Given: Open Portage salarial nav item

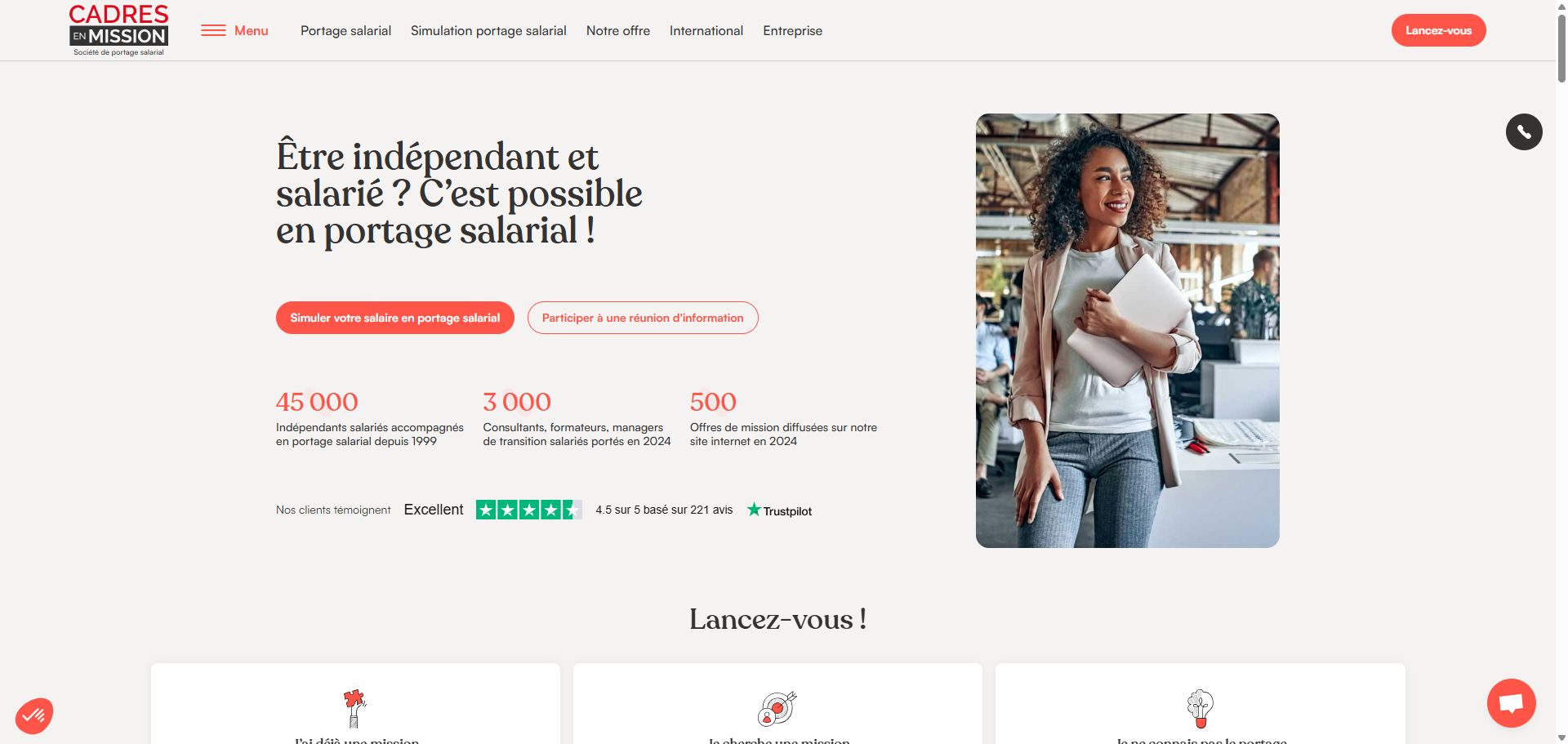Looking at the screenshot, I should click(345, 31).
